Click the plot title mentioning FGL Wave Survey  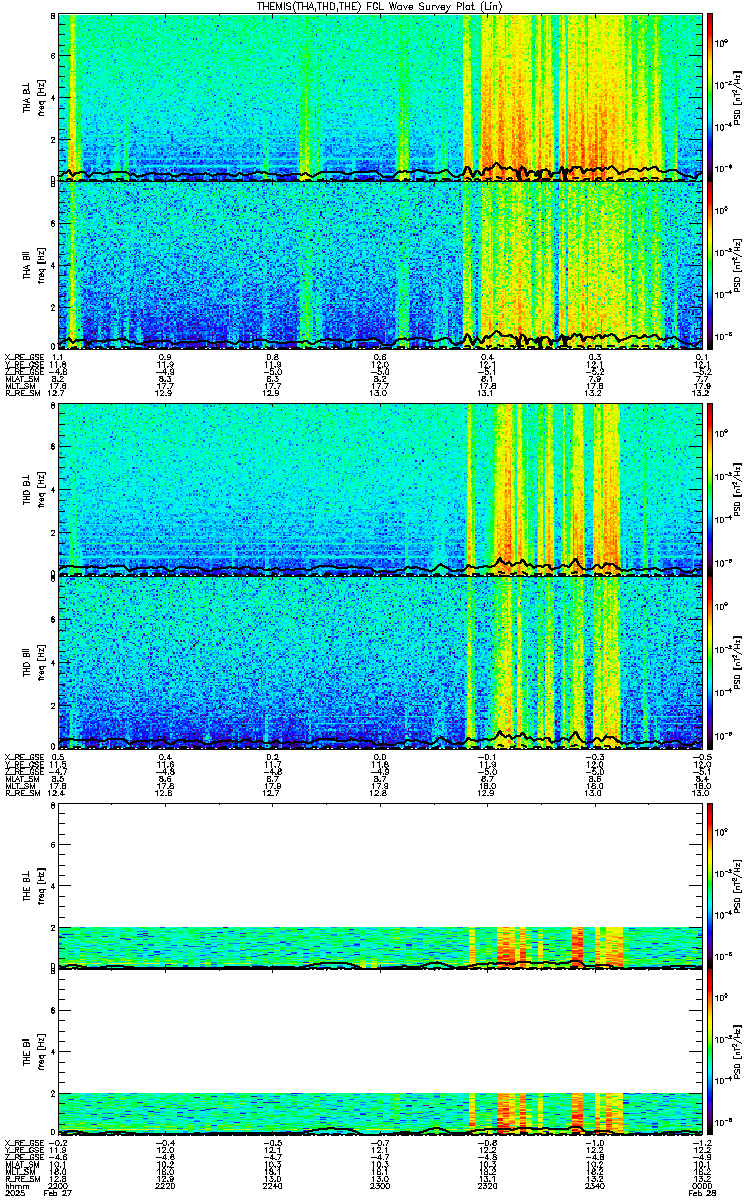point(382,6)
